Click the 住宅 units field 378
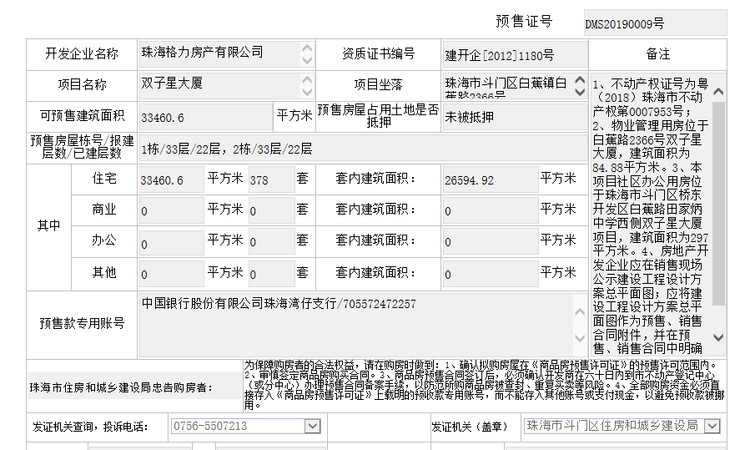 click(x=272, y=180)
